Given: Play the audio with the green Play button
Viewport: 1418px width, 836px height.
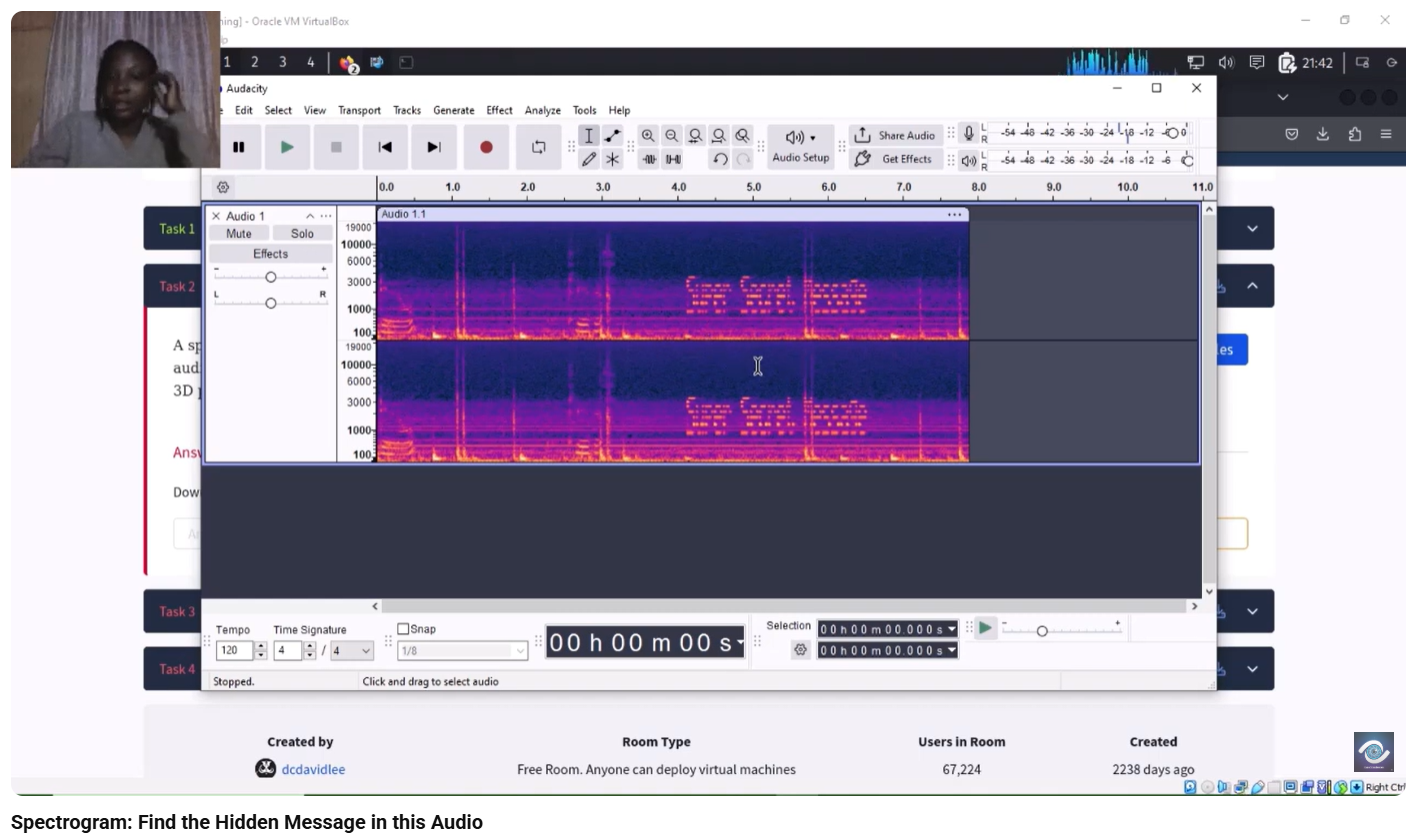Looking at the screenshot, I should click(x=287, y=147).
